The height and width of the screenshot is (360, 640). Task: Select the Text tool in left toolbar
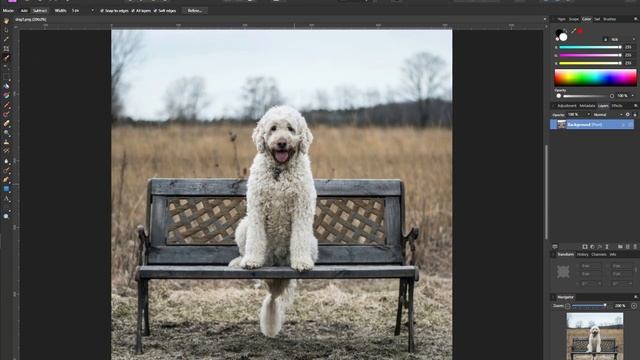pyautogui.click(x=6, y=199)
